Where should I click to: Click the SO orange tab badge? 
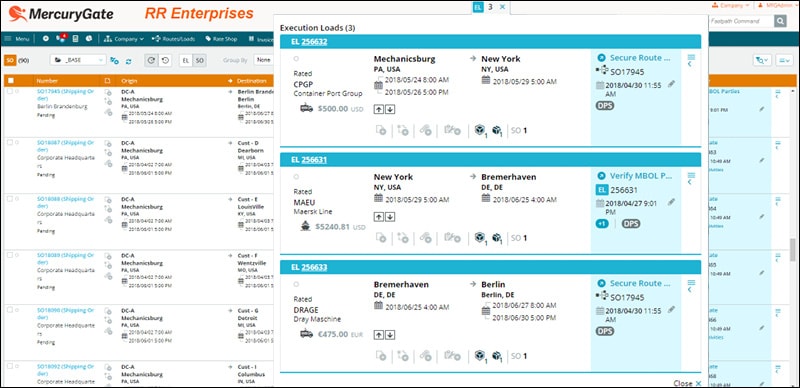10,60
